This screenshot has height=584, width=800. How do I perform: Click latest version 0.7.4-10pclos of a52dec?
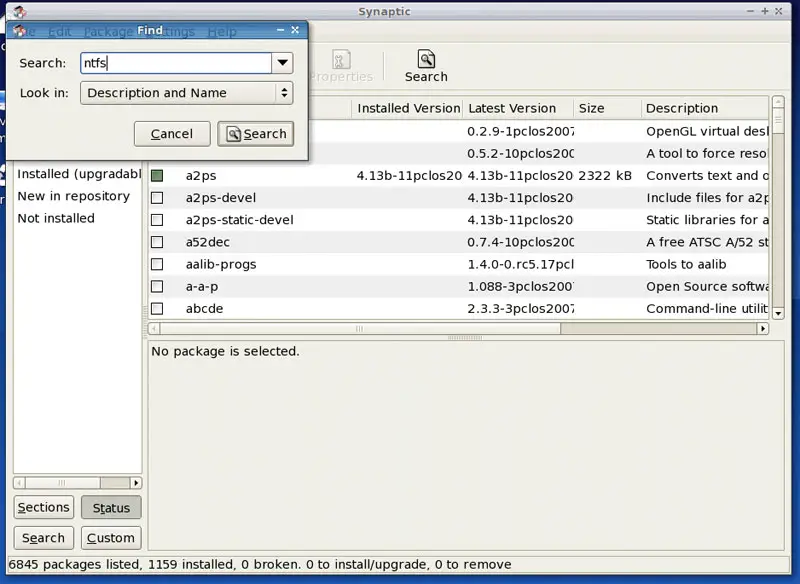pyautogui.click(x=520, y=242)
